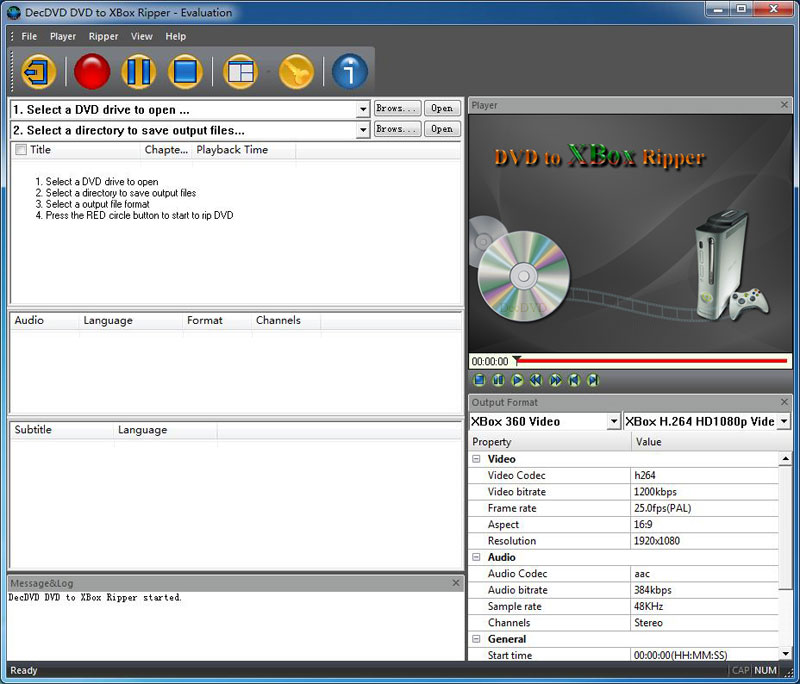
Task: Open the Help menu
Action: pos(176,36)
